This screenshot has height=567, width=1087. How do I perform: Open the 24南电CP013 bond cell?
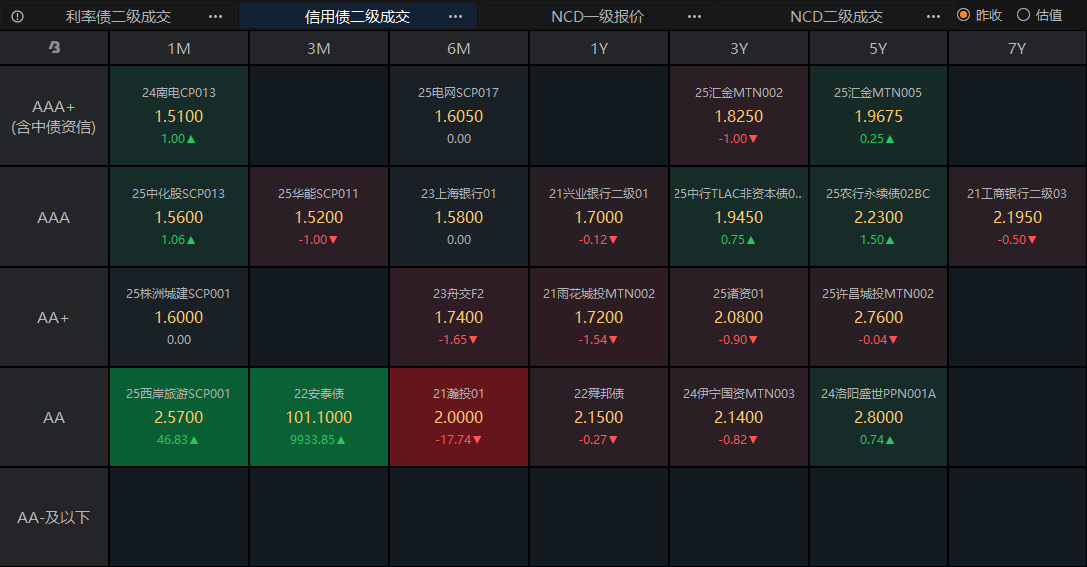pos(179,116)
